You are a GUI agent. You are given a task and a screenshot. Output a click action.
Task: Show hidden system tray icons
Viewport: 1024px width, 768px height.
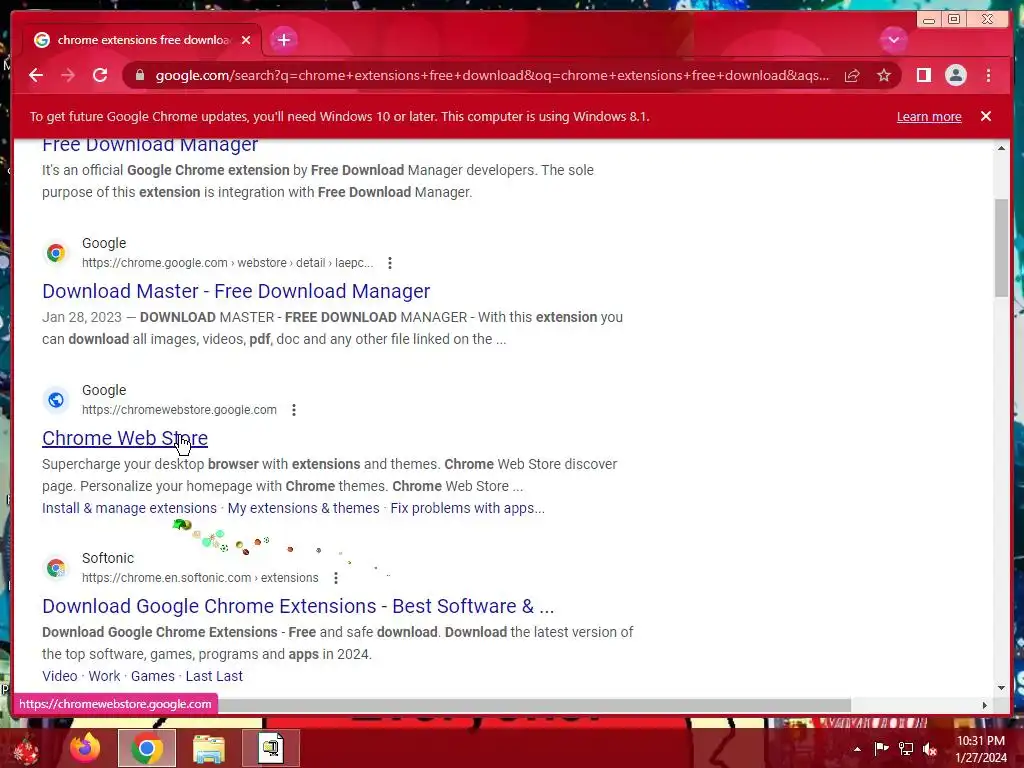tap(857, 750)
